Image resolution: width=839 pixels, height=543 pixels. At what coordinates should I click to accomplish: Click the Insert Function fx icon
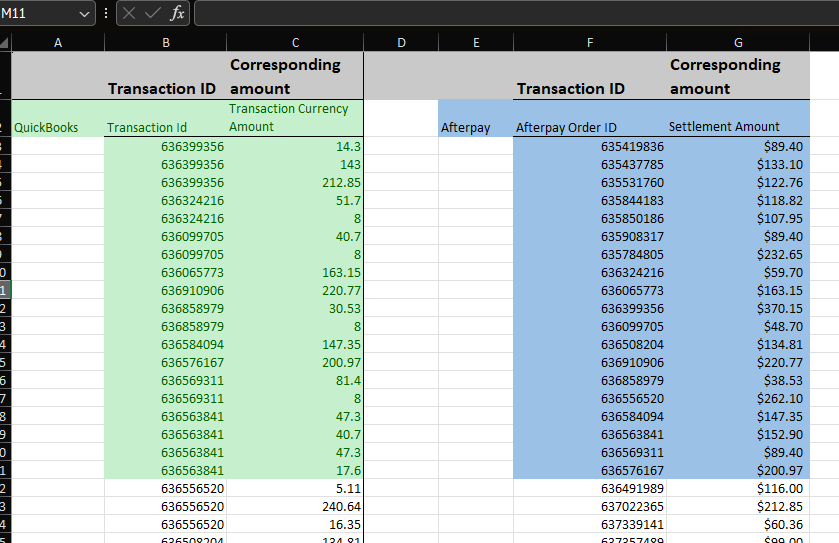click(x=177, y=13)
